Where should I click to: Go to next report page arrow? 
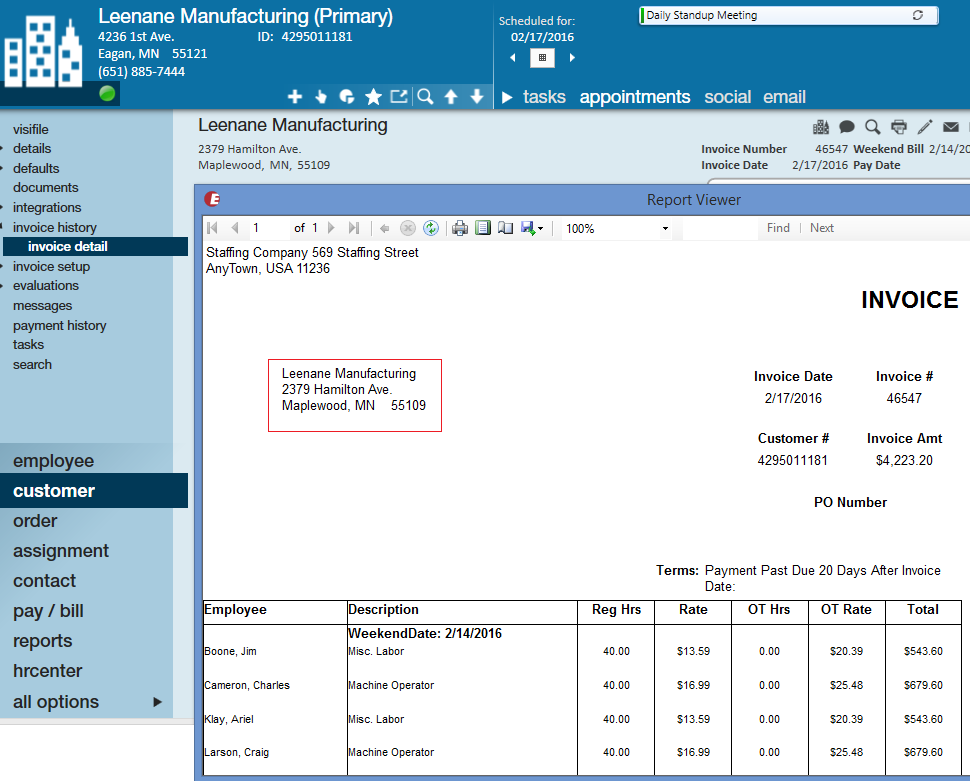tap(332, 228)
